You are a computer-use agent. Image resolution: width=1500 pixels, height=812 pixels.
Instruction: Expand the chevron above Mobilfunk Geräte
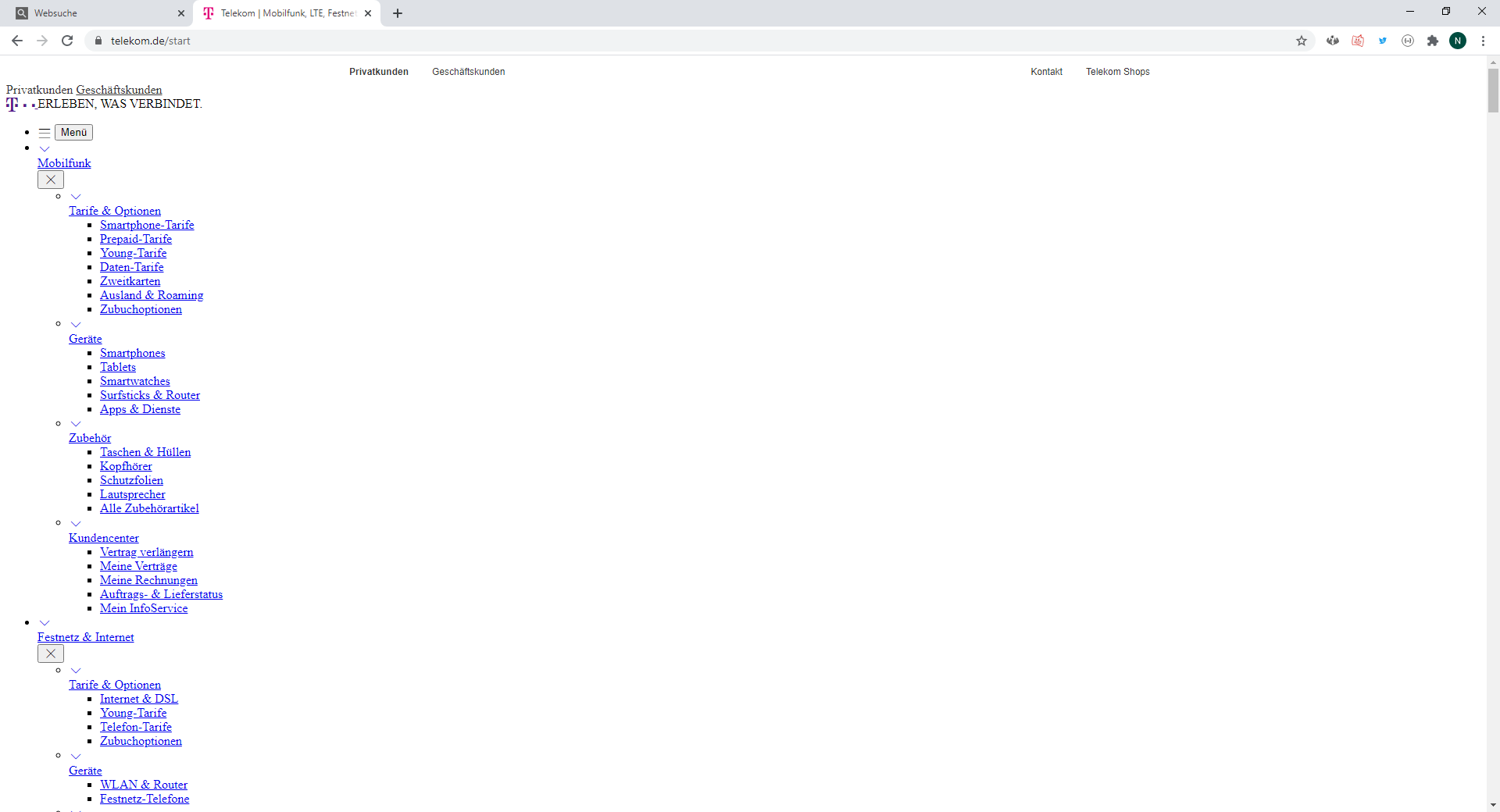pos(76,324)
